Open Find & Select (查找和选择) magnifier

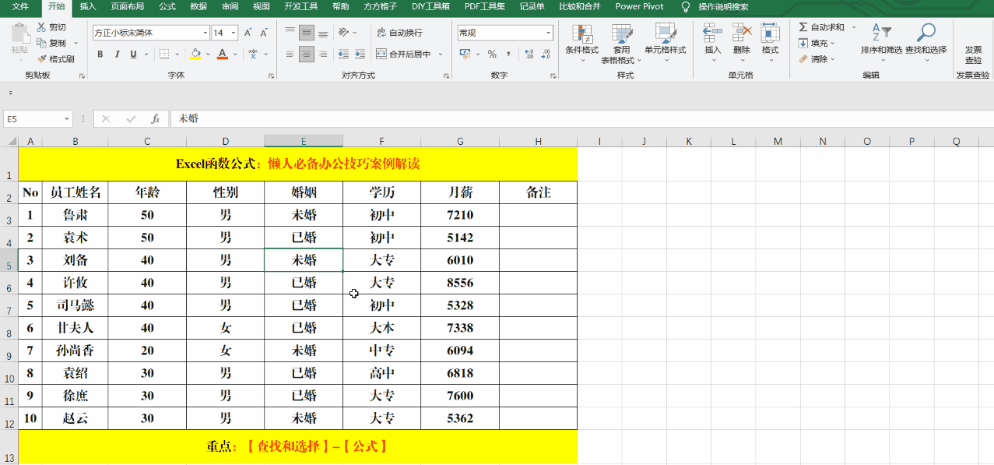pos(926,33)
